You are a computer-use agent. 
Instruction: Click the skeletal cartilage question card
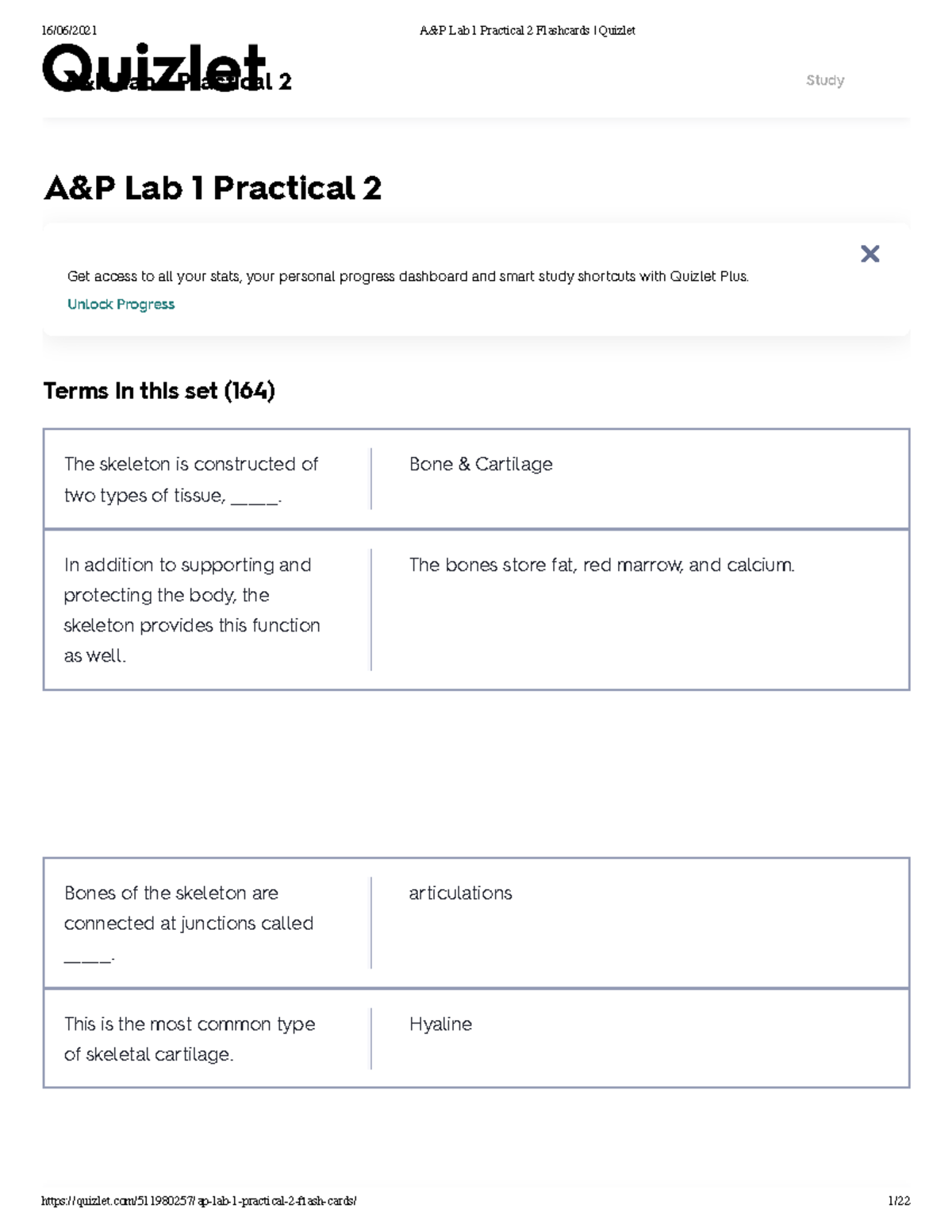coord(189,1039)
